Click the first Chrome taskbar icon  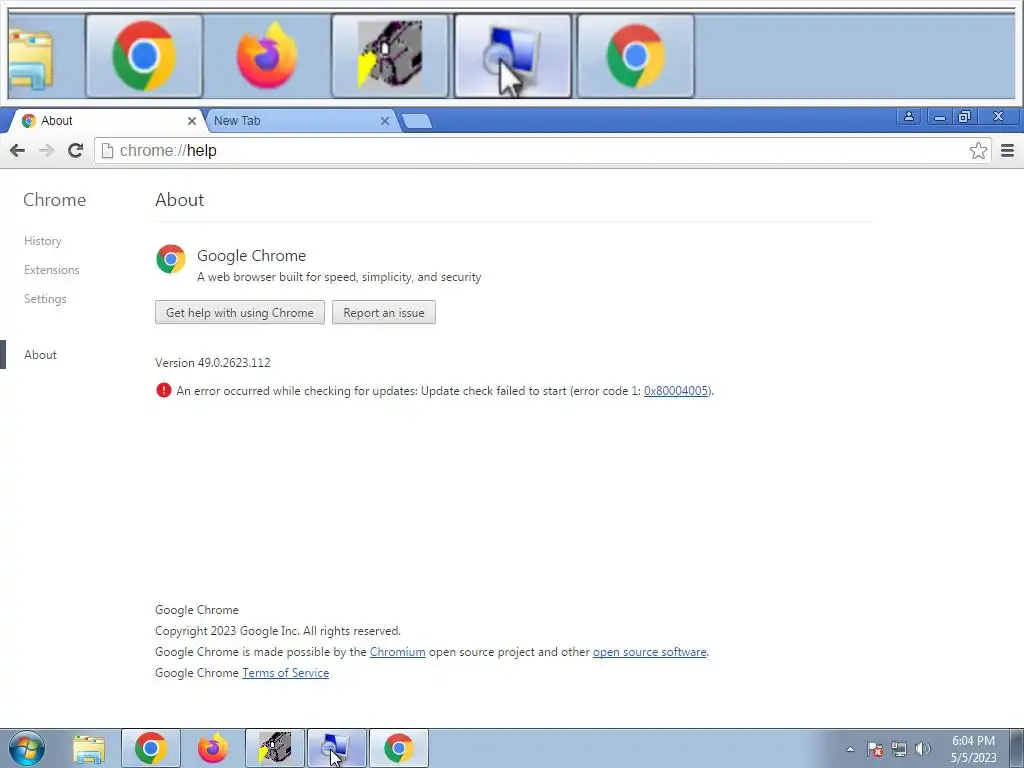point(151,748)
